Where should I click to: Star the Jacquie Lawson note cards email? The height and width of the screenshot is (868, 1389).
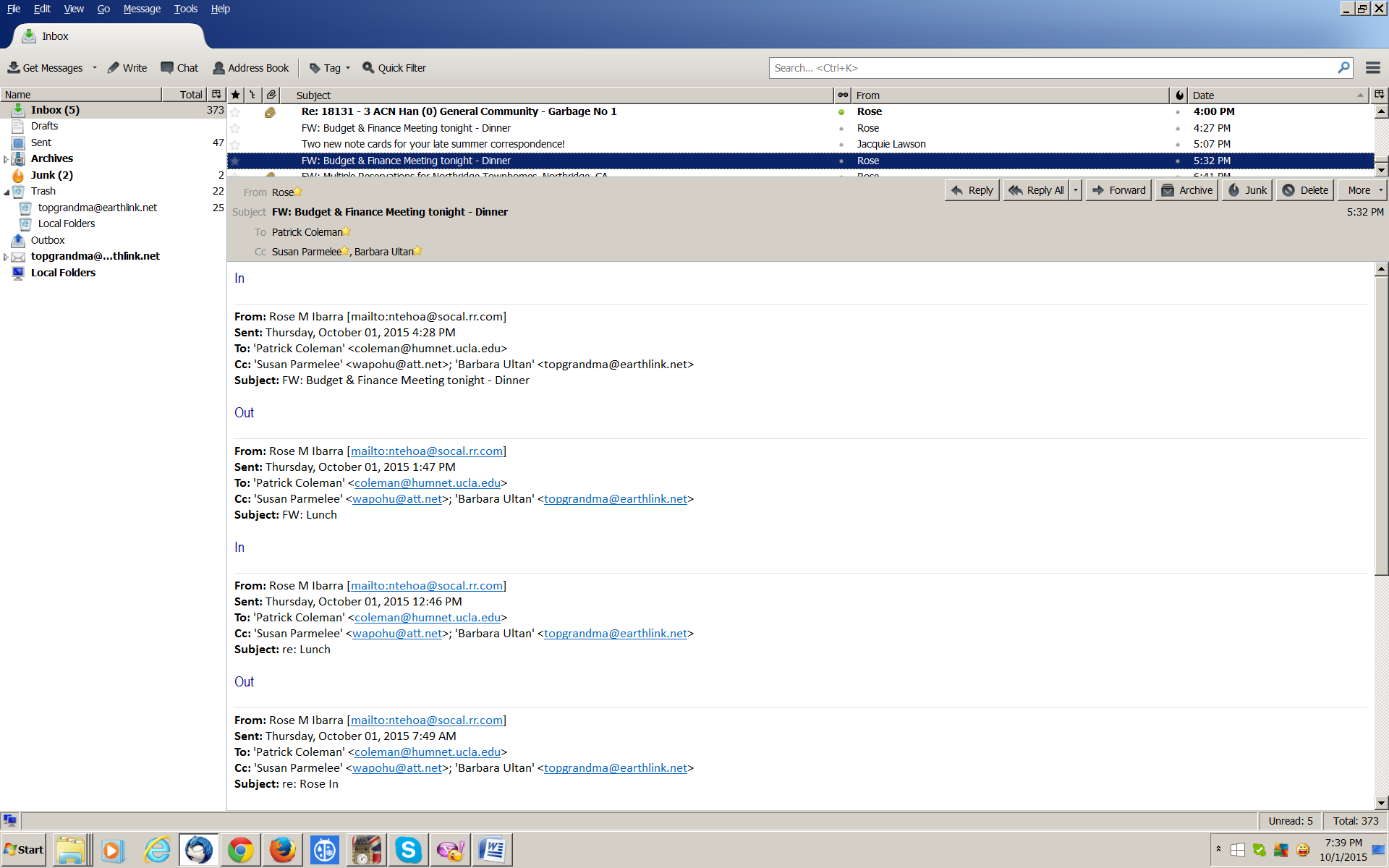pos(235,145)
